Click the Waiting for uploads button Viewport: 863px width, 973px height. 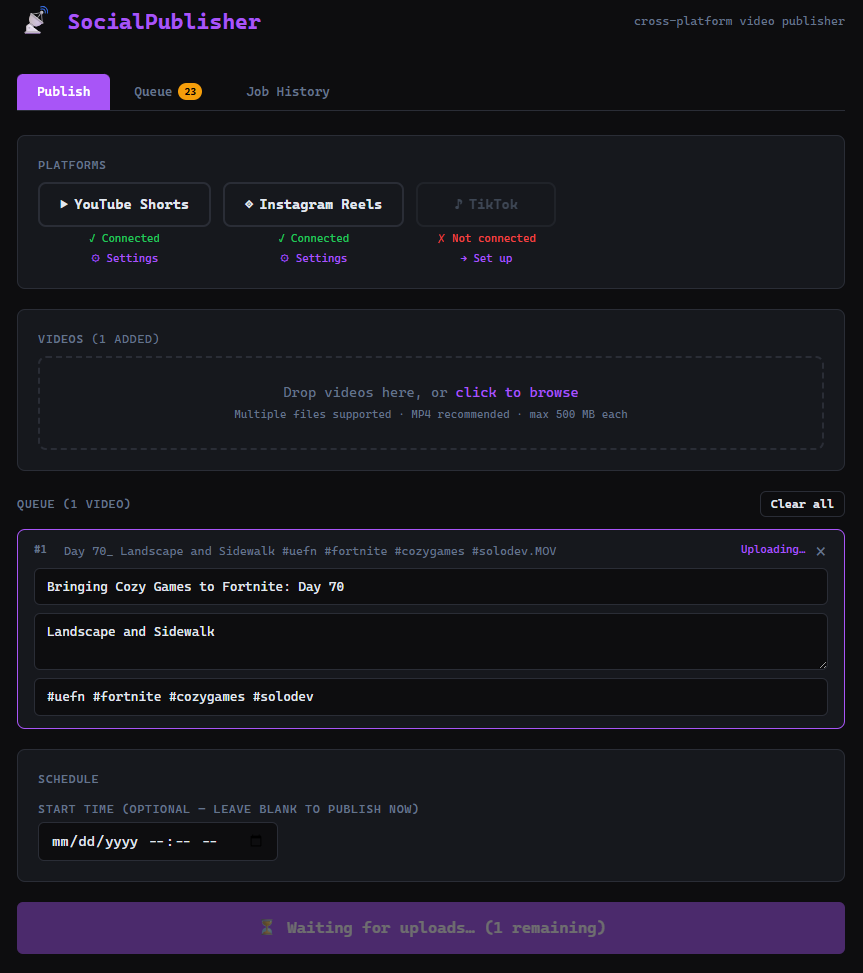pos(430,928)
